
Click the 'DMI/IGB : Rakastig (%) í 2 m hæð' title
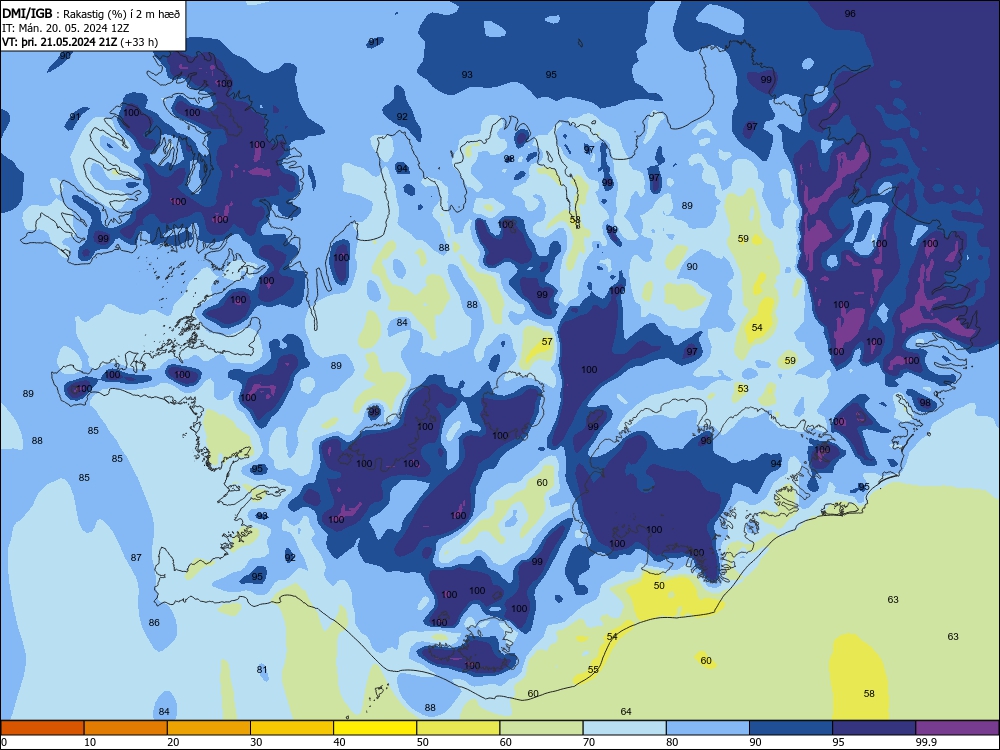click(91, 14)
